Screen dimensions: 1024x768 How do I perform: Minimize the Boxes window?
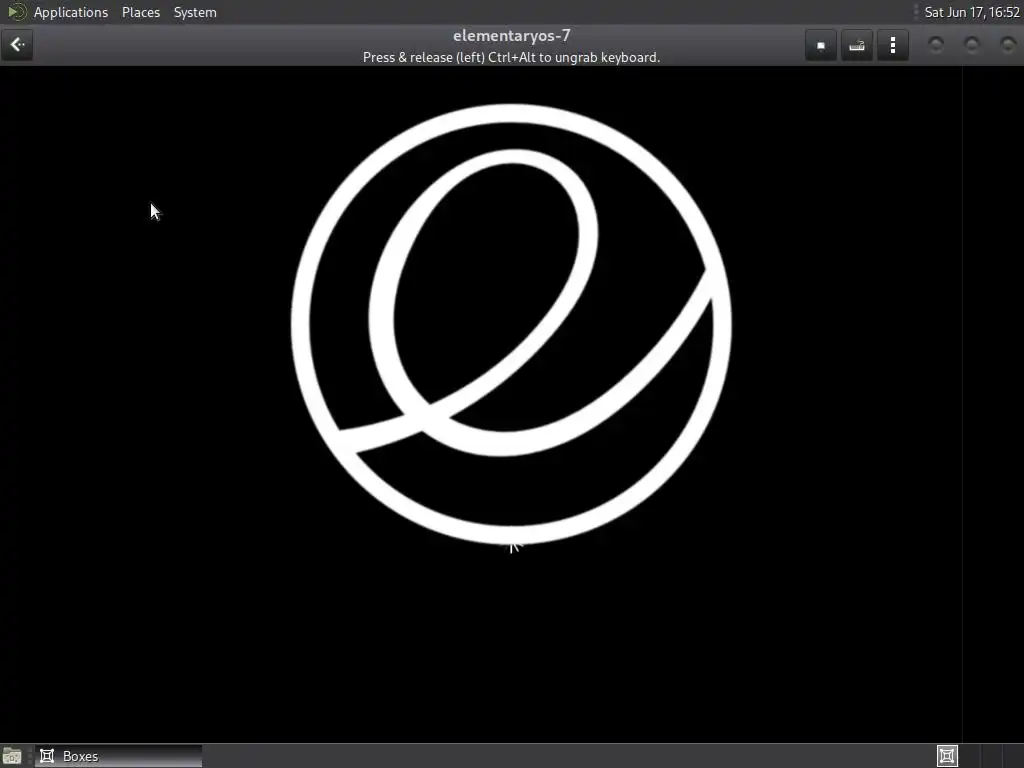[936, 44]
